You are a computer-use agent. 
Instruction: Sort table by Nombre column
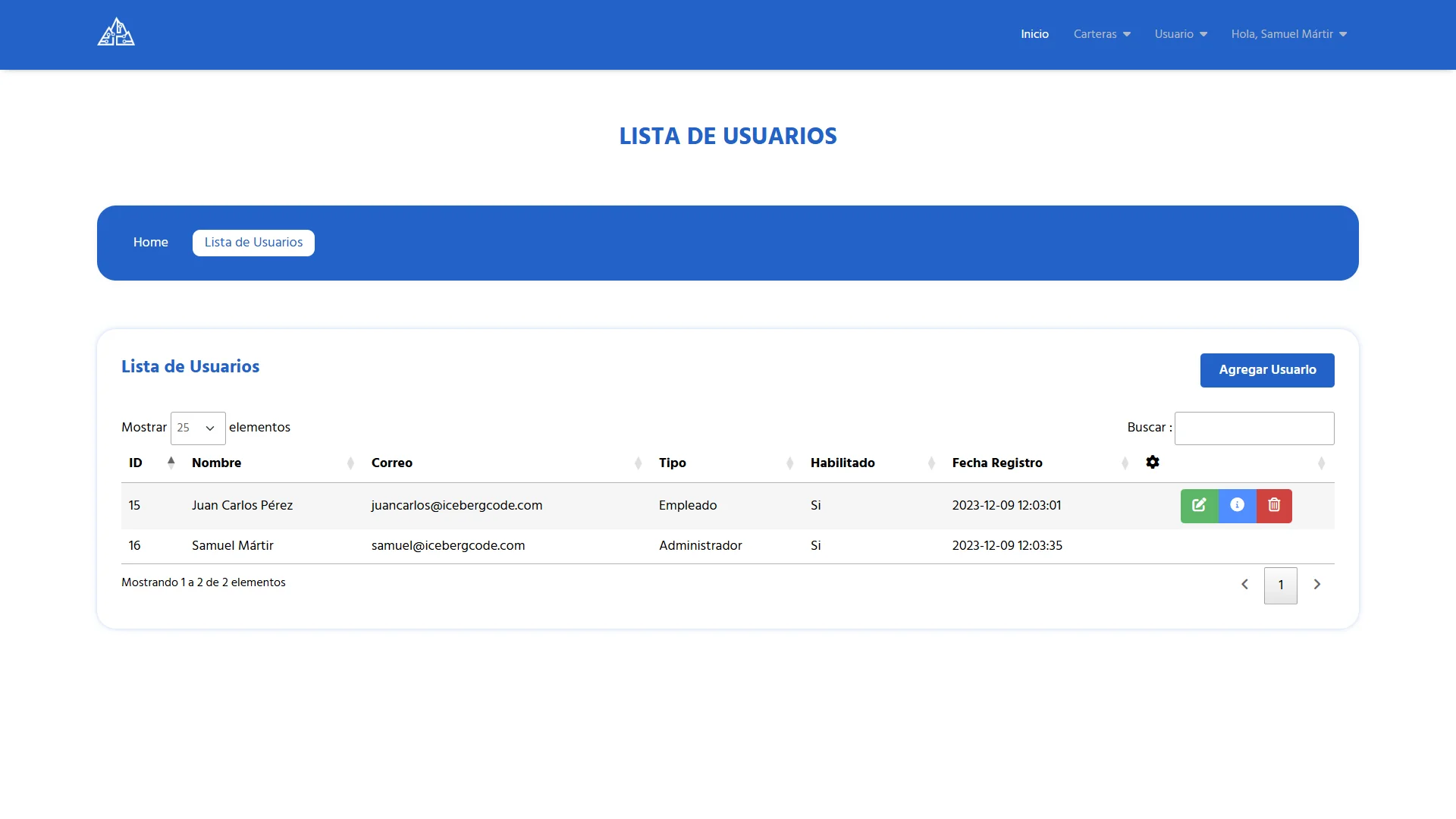click(x=273, y=463)
